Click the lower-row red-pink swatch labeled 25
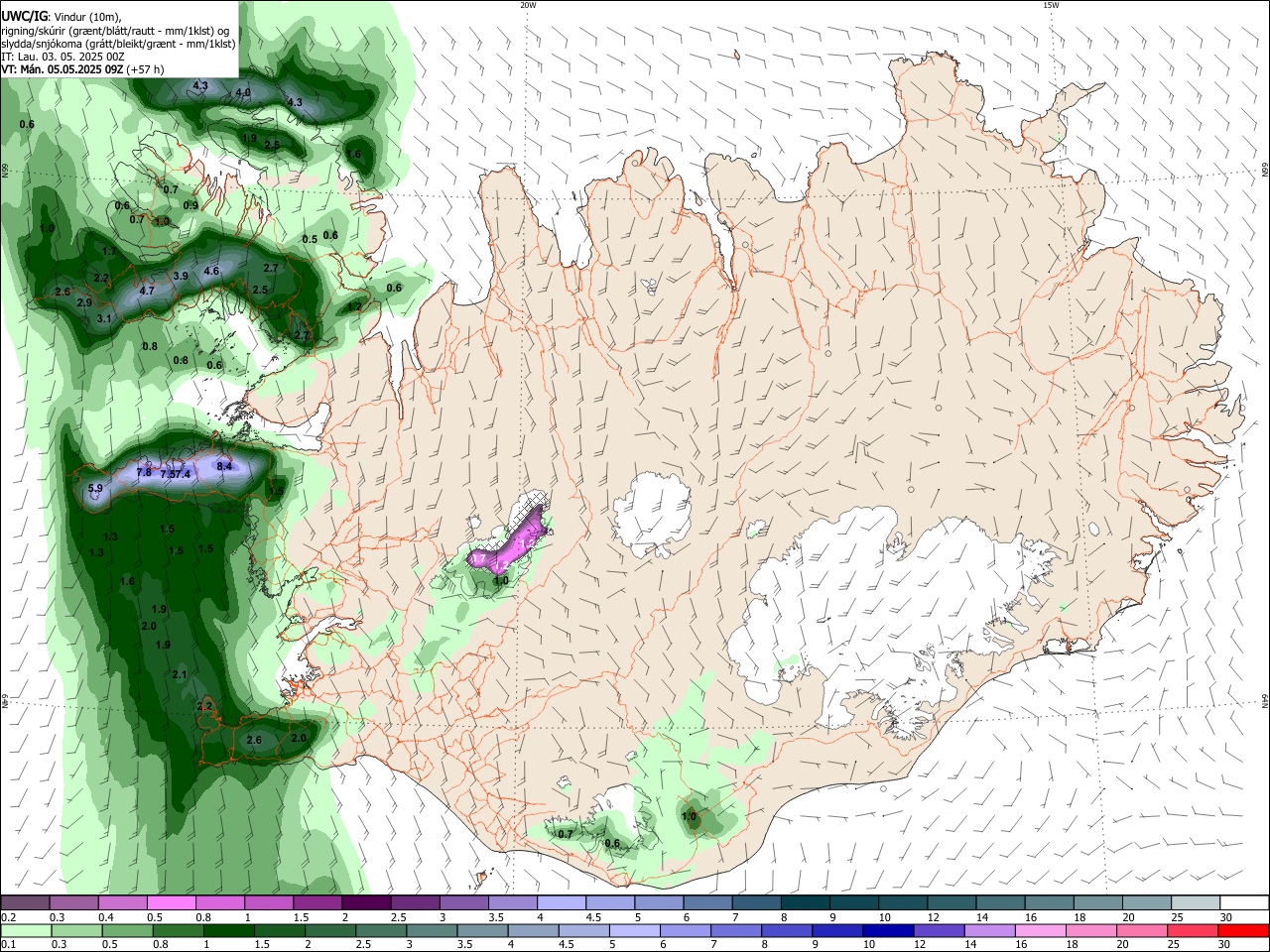 [1194, 930]
